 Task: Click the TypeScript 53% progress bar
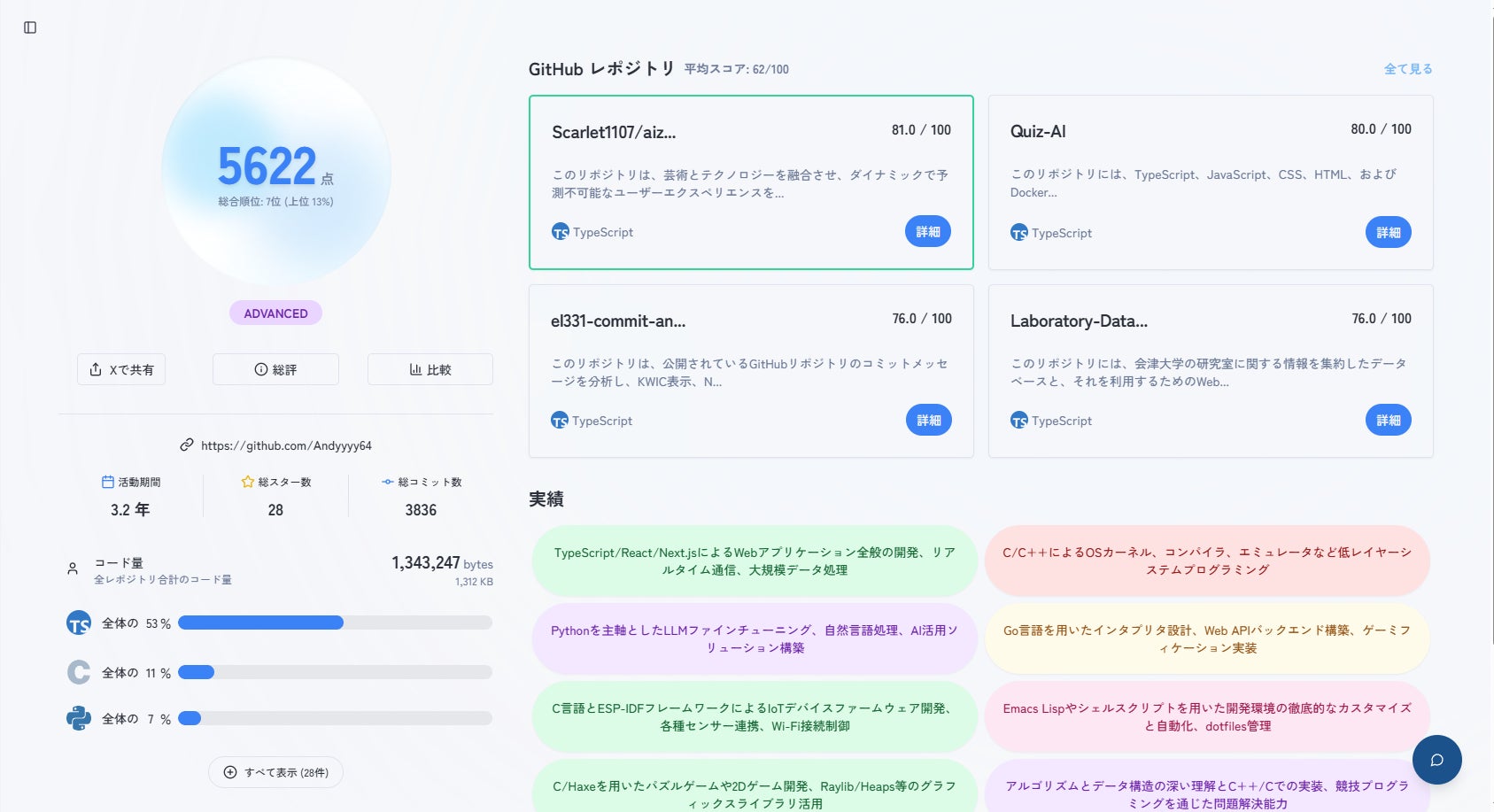tap(335, 623)
